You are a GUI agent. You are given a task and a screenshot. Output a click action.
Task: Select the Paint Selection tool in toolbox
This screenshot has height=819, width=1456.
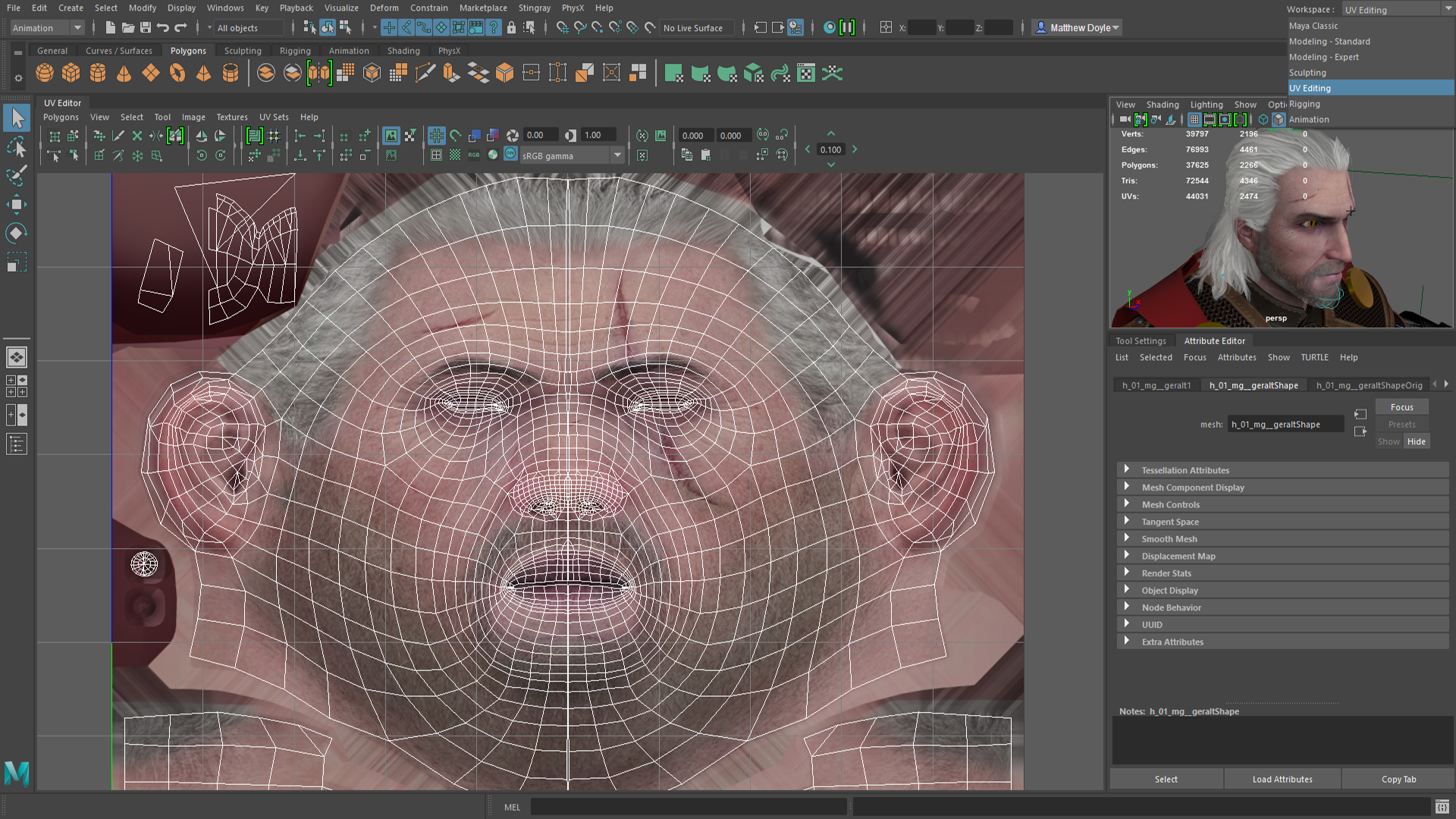click(17, 175)
